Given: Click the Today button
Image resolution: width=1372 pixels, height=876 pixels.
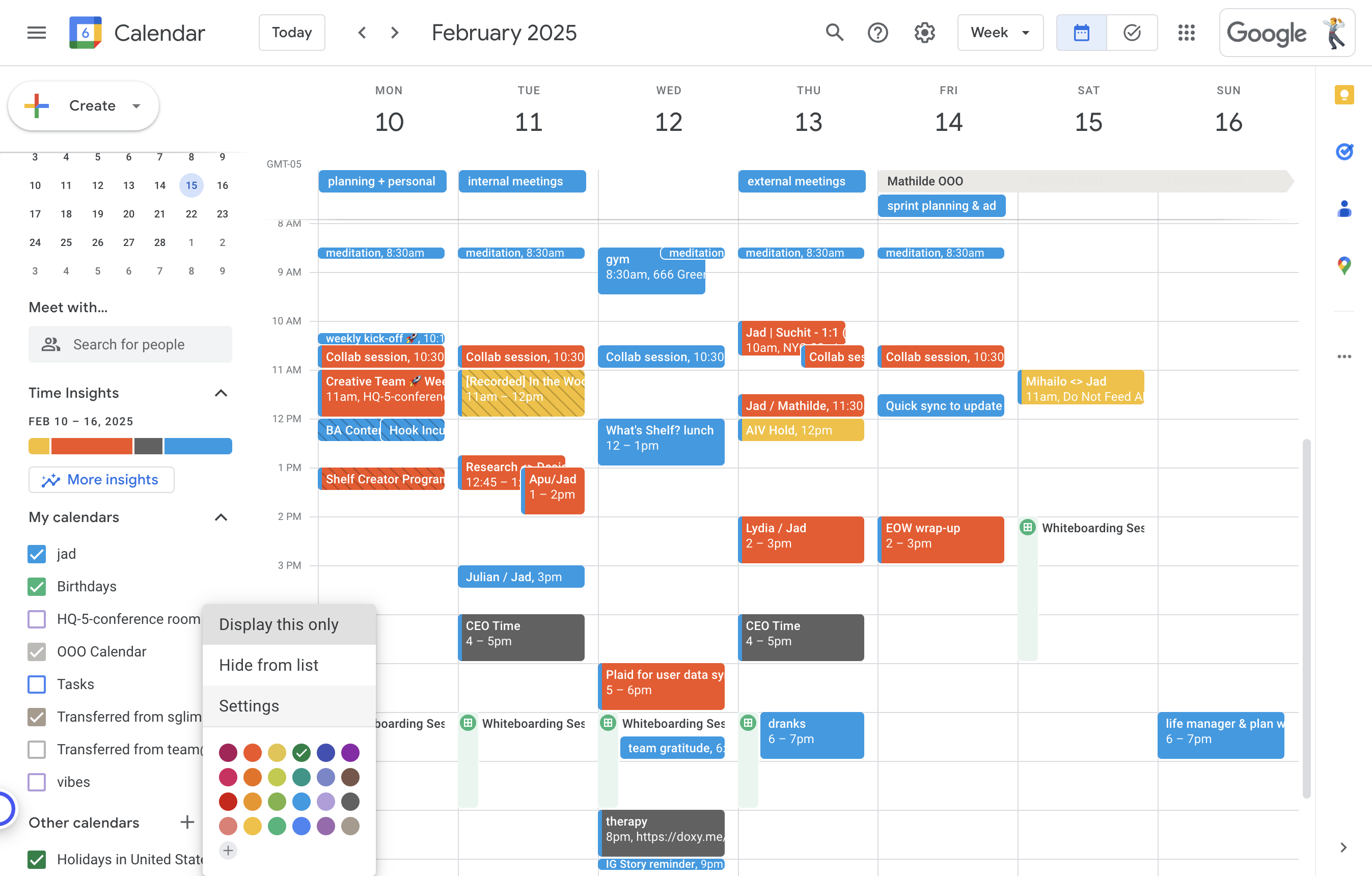Looking at the screenshot, I should [292, 33].
